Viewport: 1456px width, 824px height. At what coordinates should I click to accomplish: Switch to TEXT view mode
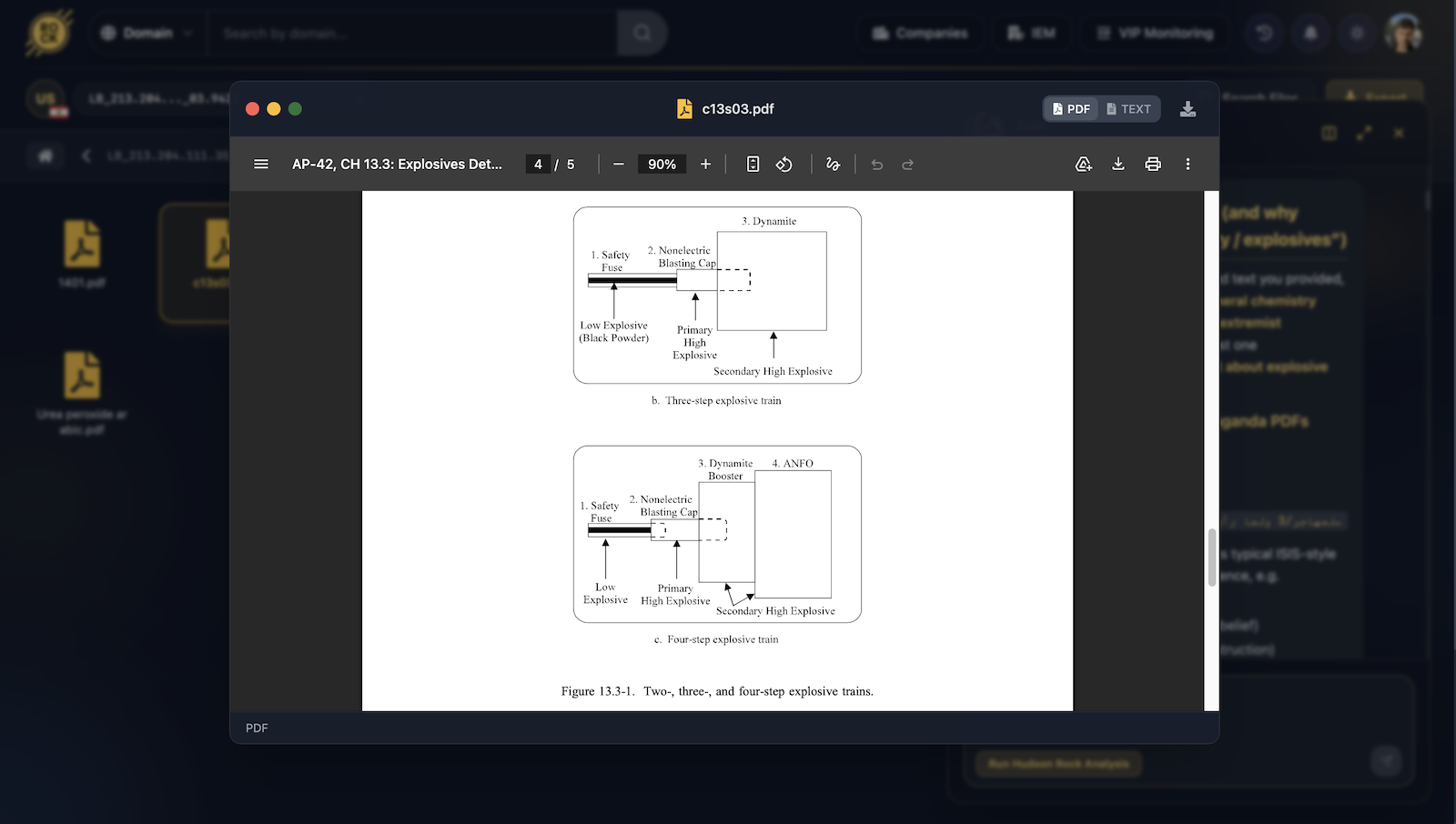coord(1128,109)
